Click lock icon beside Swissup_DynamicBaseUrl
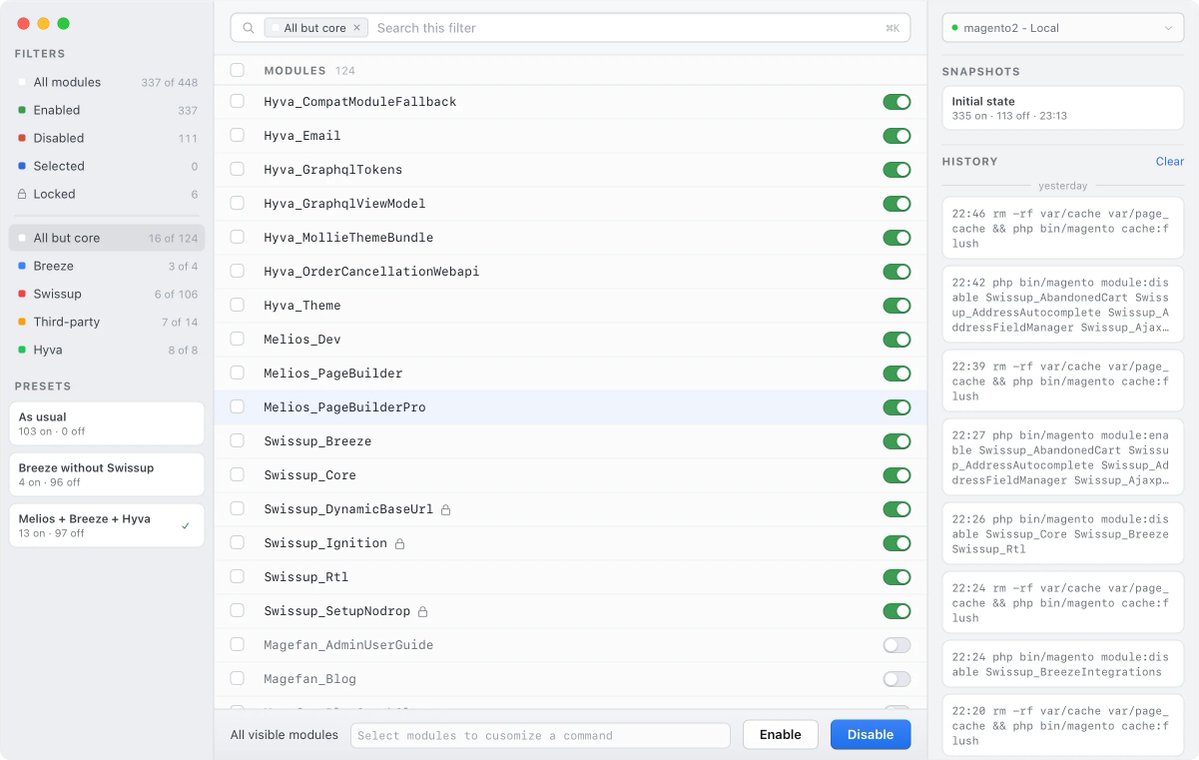 click(446, 510)
